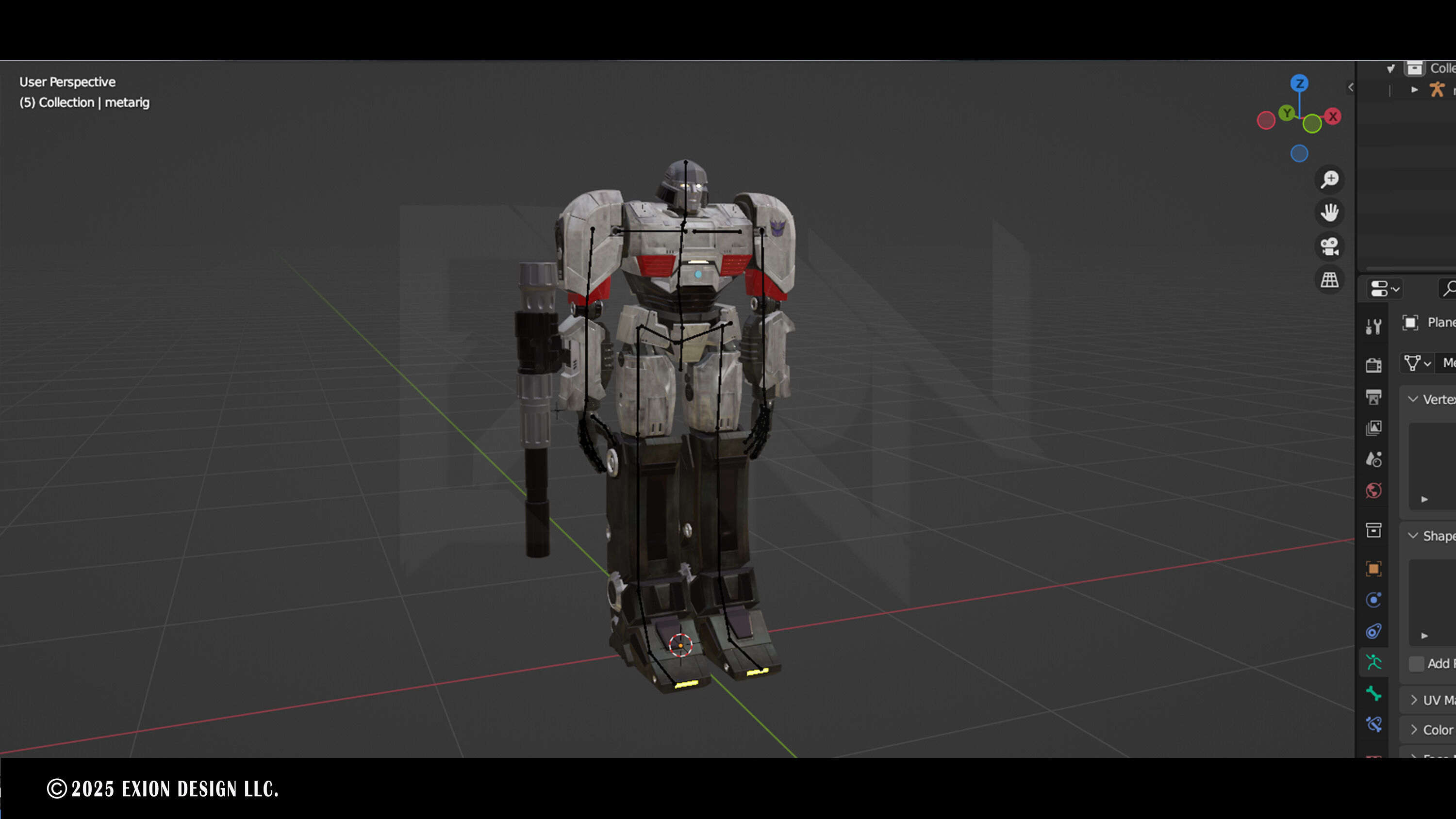
Task: Open the Physics properties tab icon
Action: pos(1373,600)
